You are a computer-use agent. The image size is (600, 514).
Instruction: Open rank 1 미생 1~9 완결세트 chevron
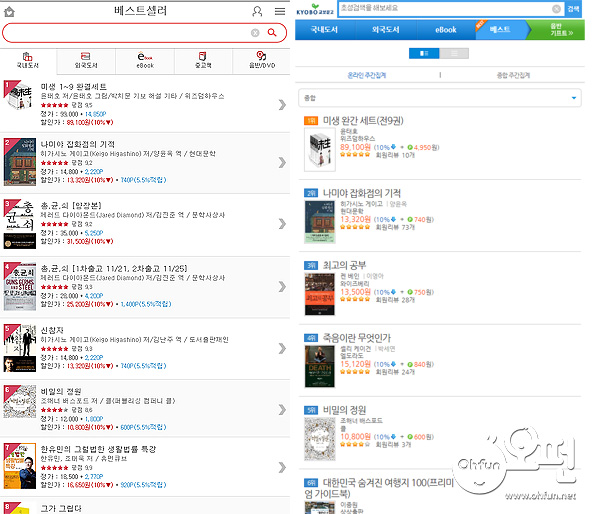pyautogui.click(x=282, y=105)
